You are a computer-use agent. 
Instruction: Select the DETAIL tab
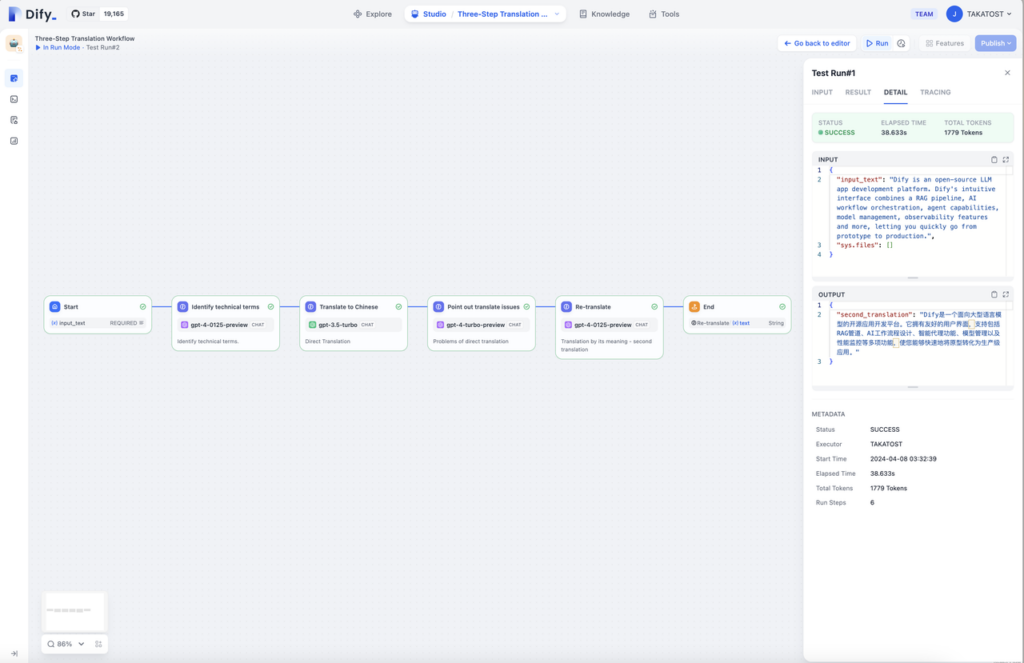895,92
